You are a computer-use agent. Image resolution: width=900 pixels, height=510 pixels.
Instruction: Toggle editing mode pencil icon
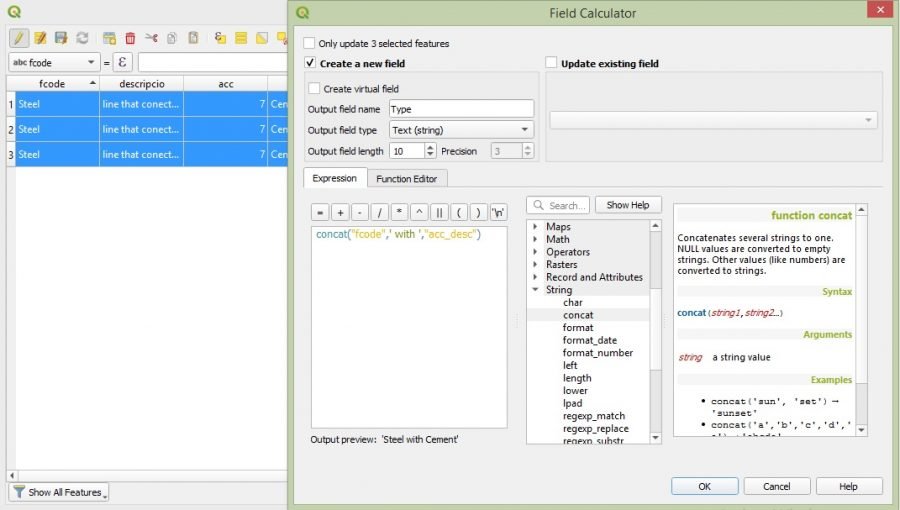tap(19, 38)
